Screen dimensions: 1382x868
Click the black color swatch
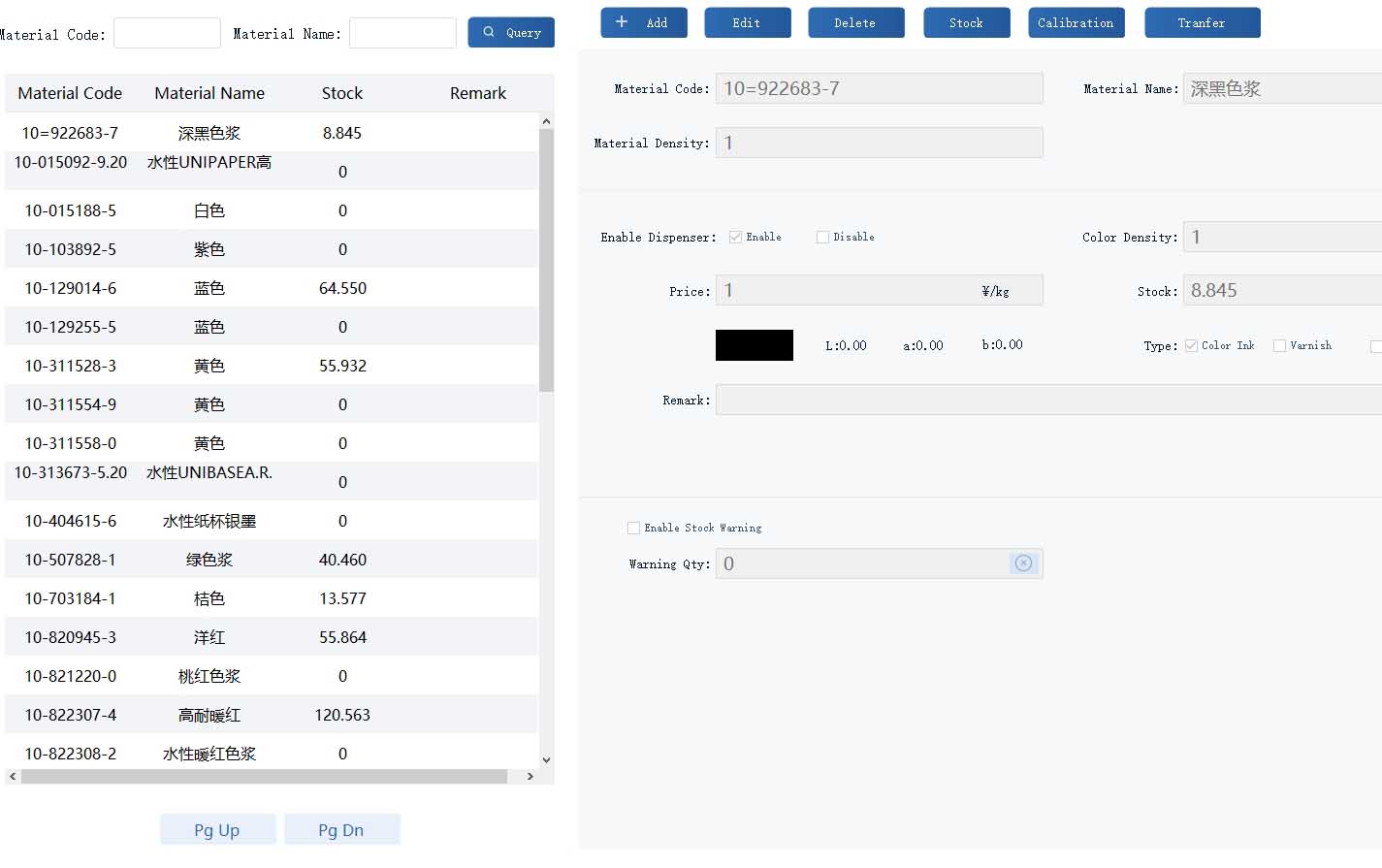[755, 345]
